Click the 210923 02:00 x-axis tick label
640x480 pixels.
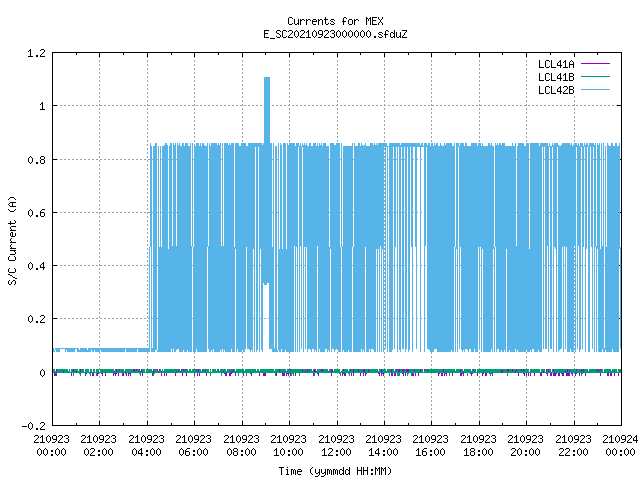pyautogui.click(x=98, y=445)
